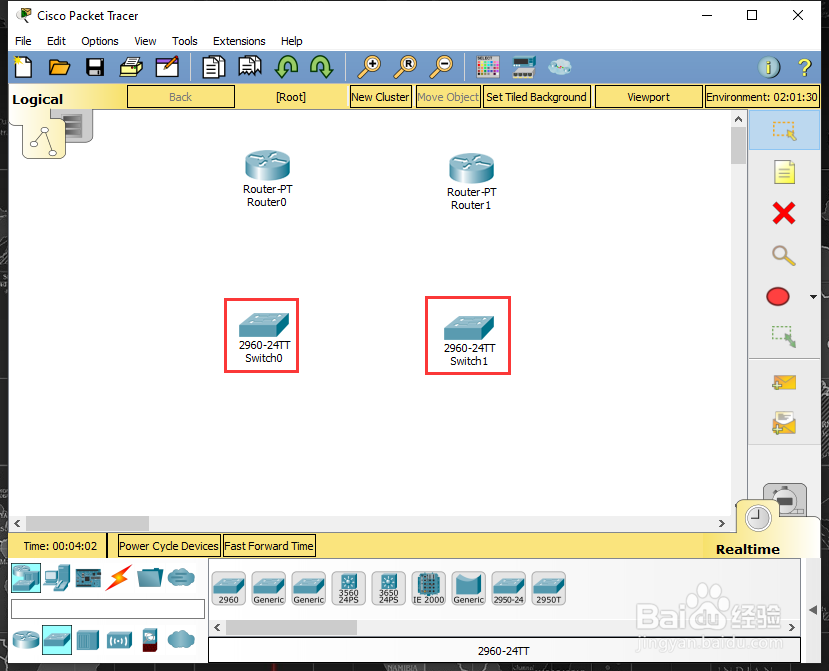Select Hubs subcategory icon

coord(88,640)
